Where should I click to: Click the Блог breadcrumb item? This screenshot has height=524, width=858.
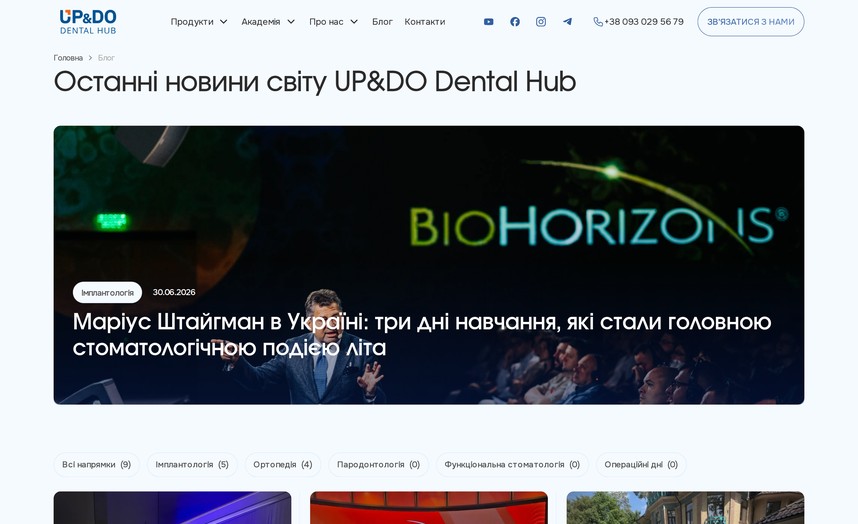click(106, 57)
